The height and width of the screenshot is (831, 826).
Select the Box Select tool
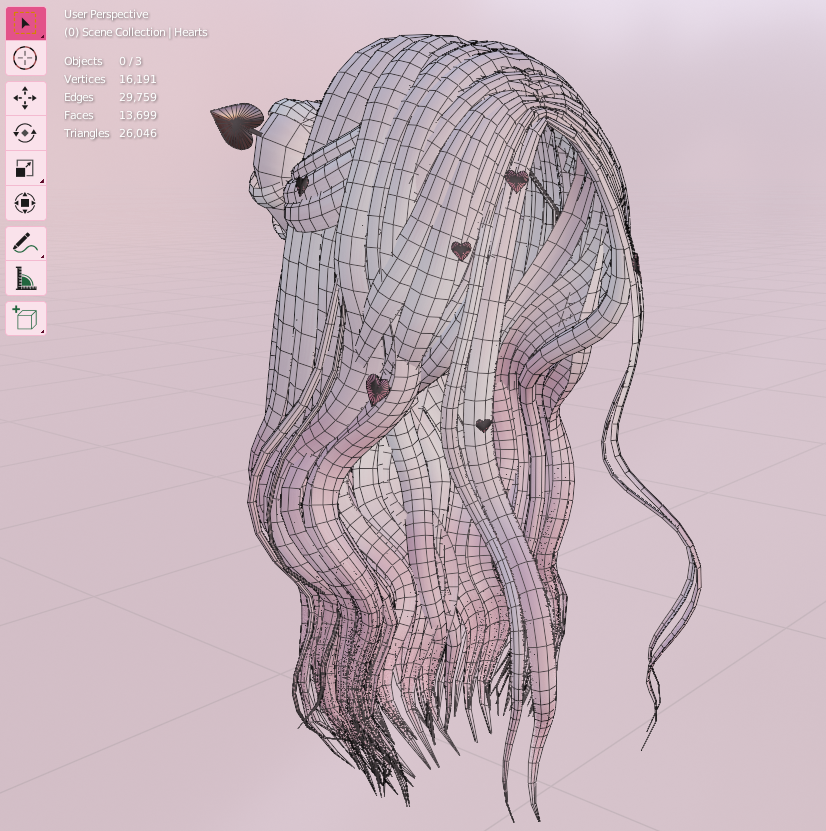(24, 22)
